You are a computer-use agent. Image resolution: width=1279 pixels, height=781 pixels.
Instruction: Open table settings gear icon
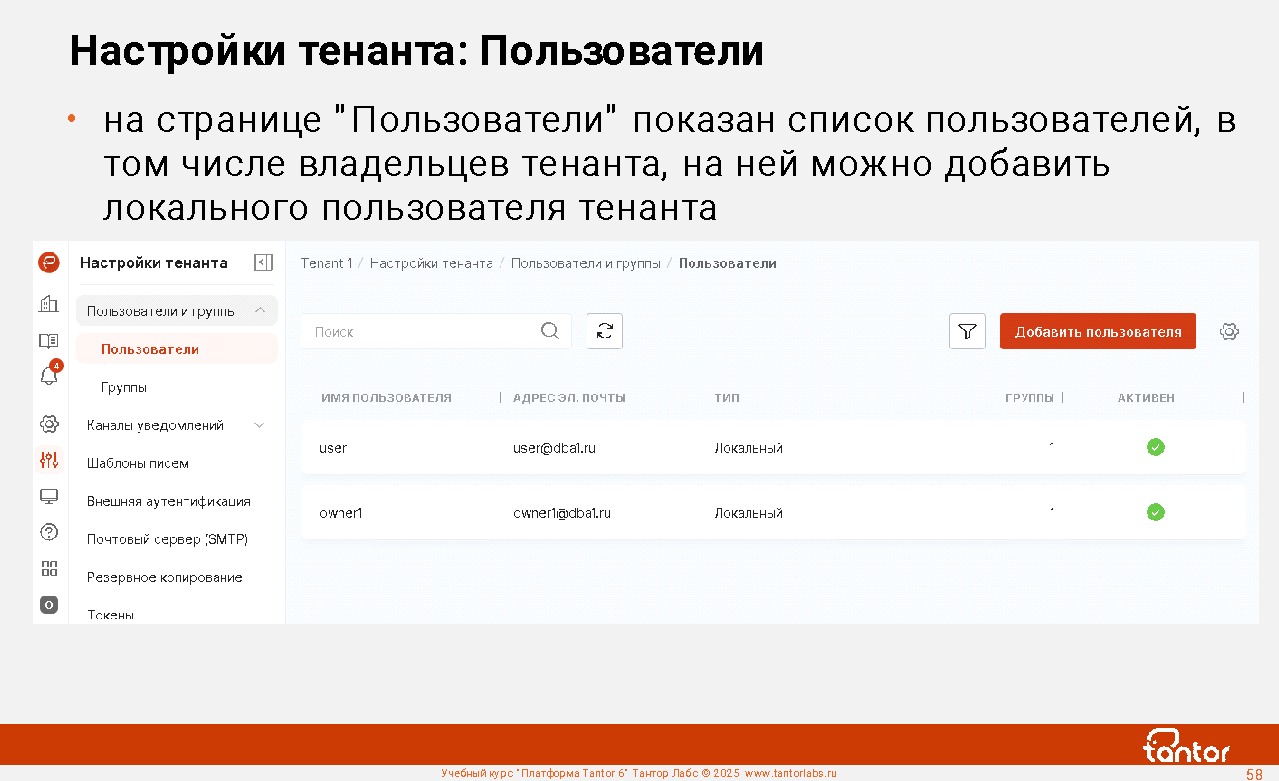coord(1229,331)
